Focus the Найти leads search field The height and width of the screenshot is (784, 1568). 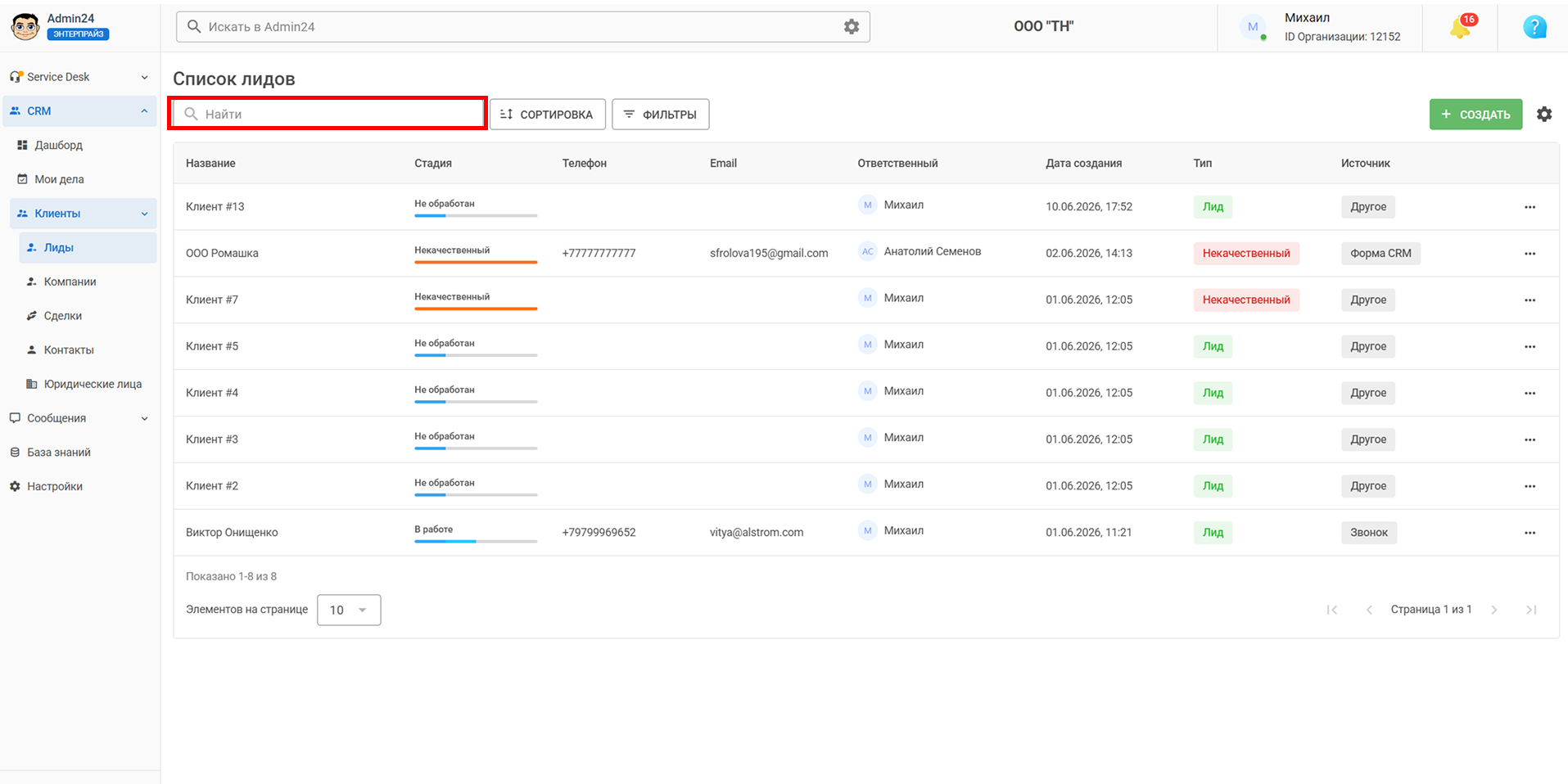click(x=328, y=114)
